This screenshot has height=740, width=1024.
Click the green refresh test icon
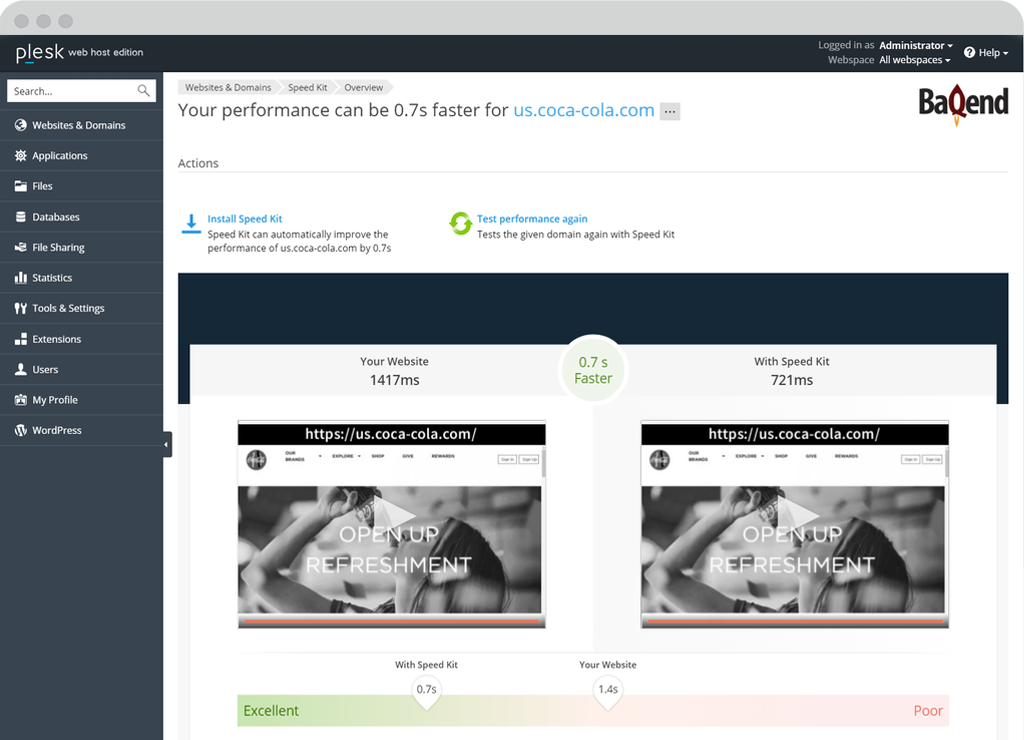click(x=460, y=223)
